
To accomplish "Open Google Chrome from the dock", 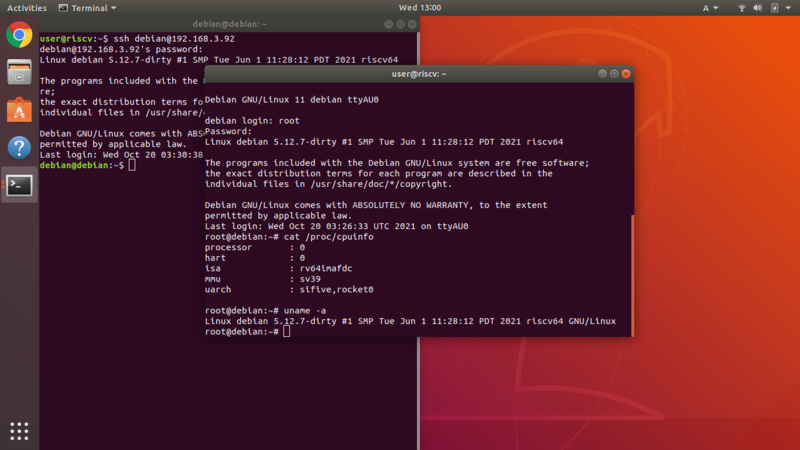I will (x=19, y=35).
